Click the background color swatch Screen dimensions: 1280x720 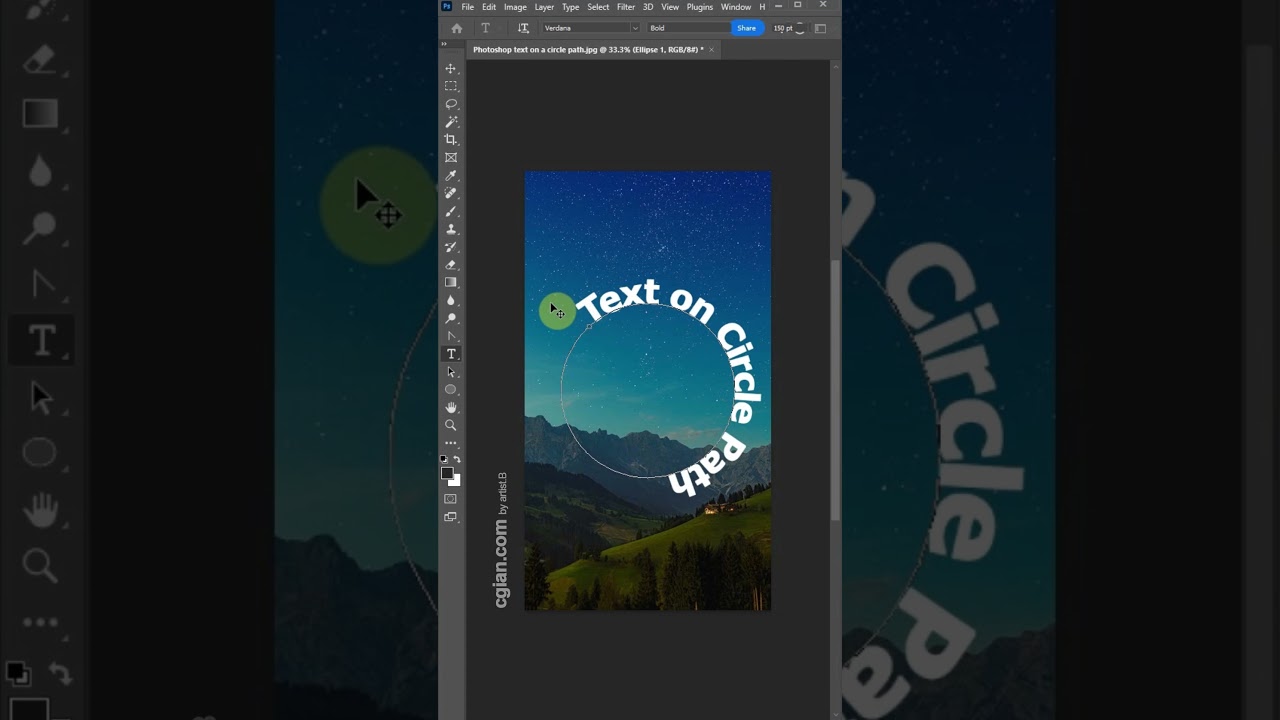[x=457, y=481]
